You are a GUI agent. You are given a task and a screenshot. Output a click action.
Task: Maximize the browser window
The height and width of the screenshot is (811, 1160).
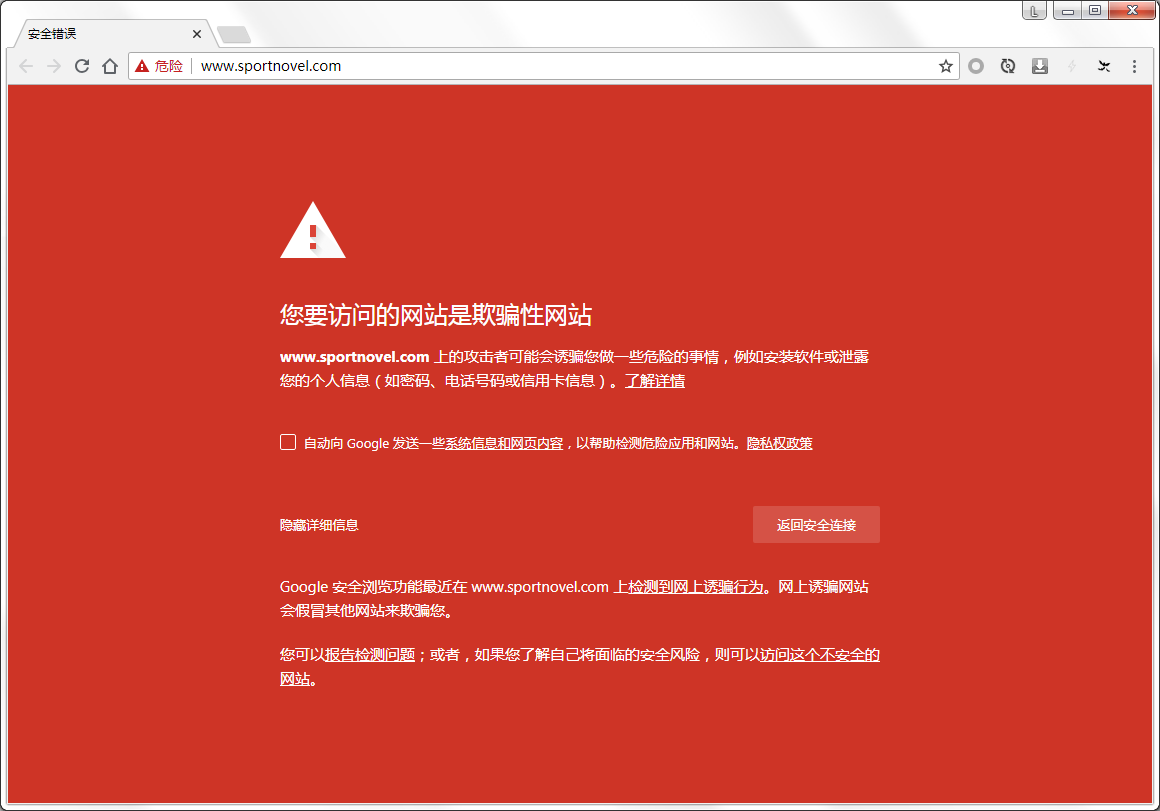1094,10
